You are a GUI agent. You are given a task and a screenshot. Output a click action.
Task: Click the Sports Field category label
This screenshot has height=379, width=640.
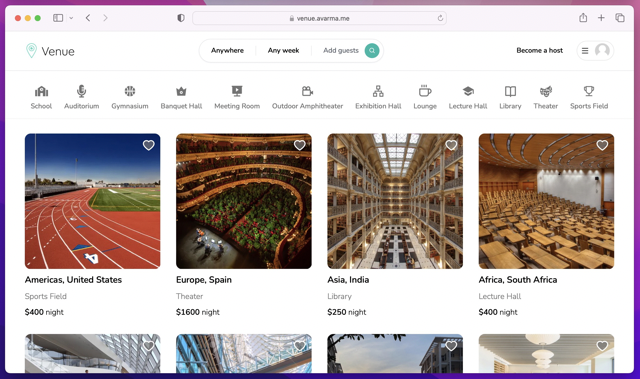pos(589,106)
